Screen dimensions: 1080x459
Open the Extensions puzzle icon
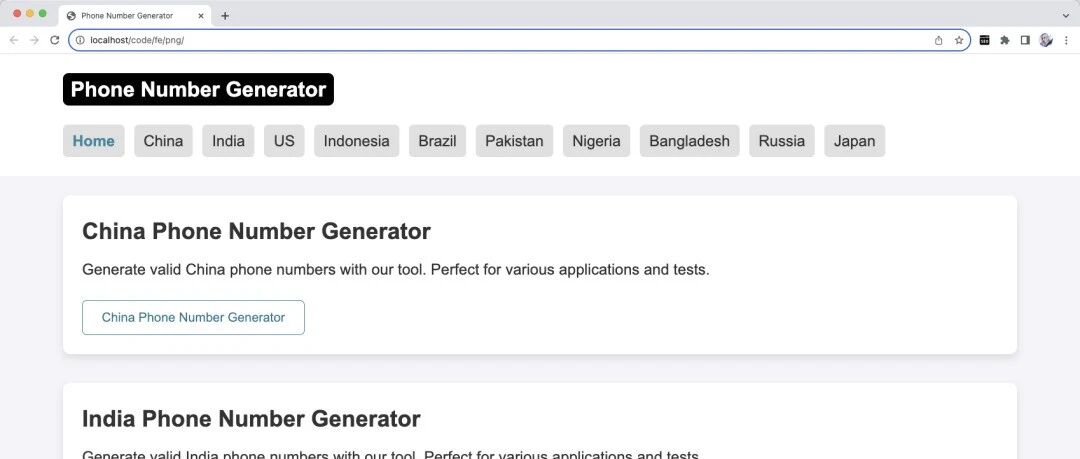tap(1005, 40)
